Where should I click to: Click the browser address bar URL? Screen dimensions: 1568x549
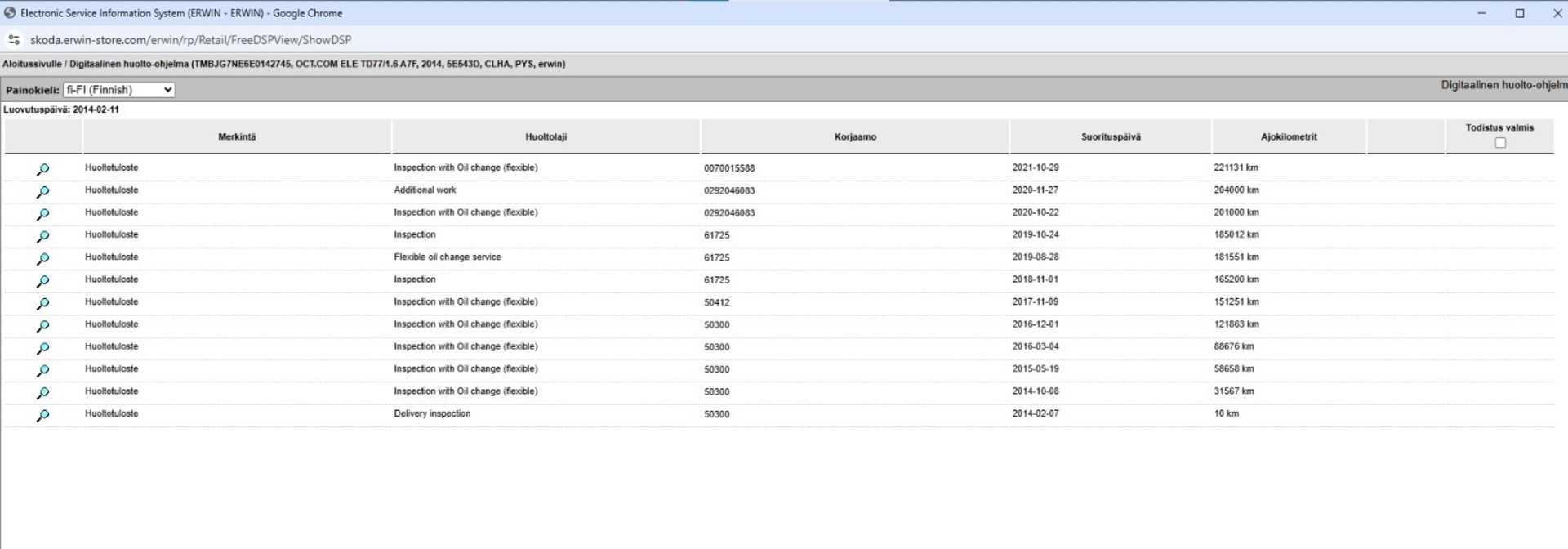[191, 40]
